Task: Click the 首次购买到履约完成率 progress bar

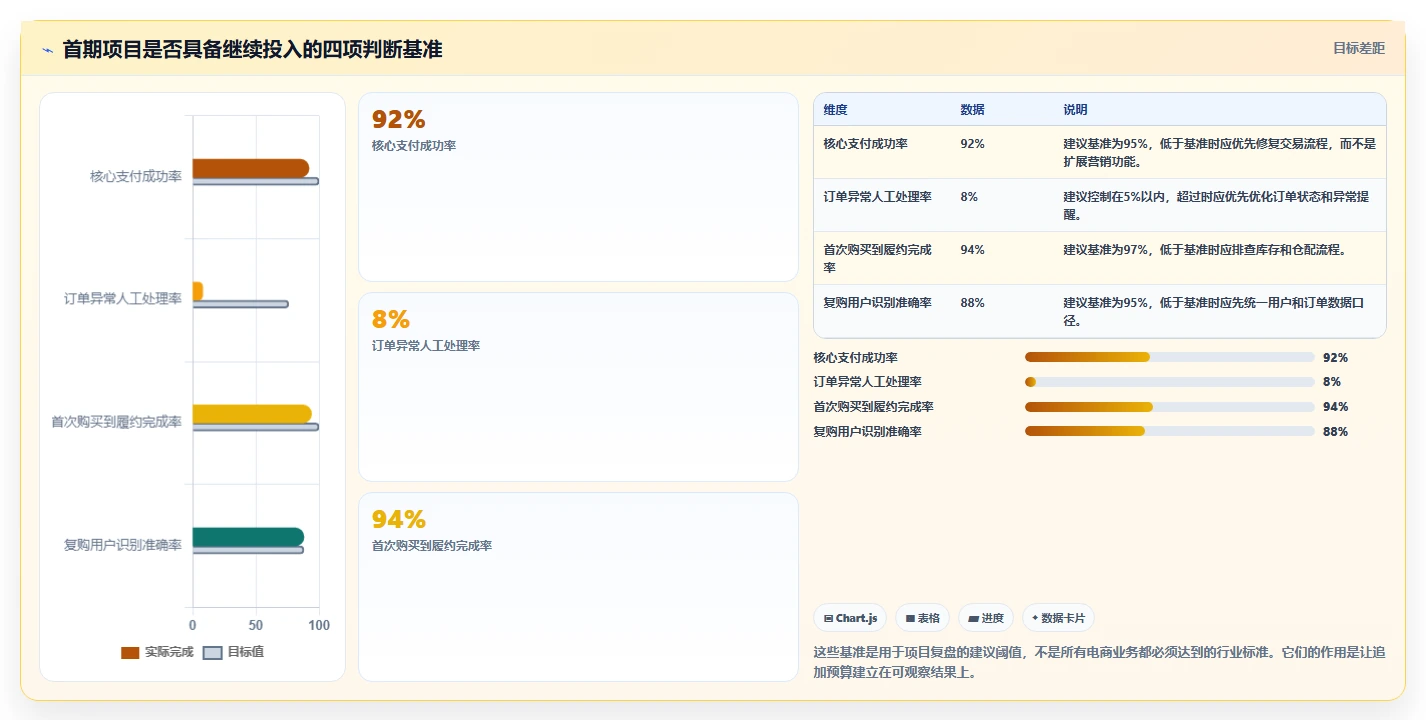Action: [x=1169, y=407]
